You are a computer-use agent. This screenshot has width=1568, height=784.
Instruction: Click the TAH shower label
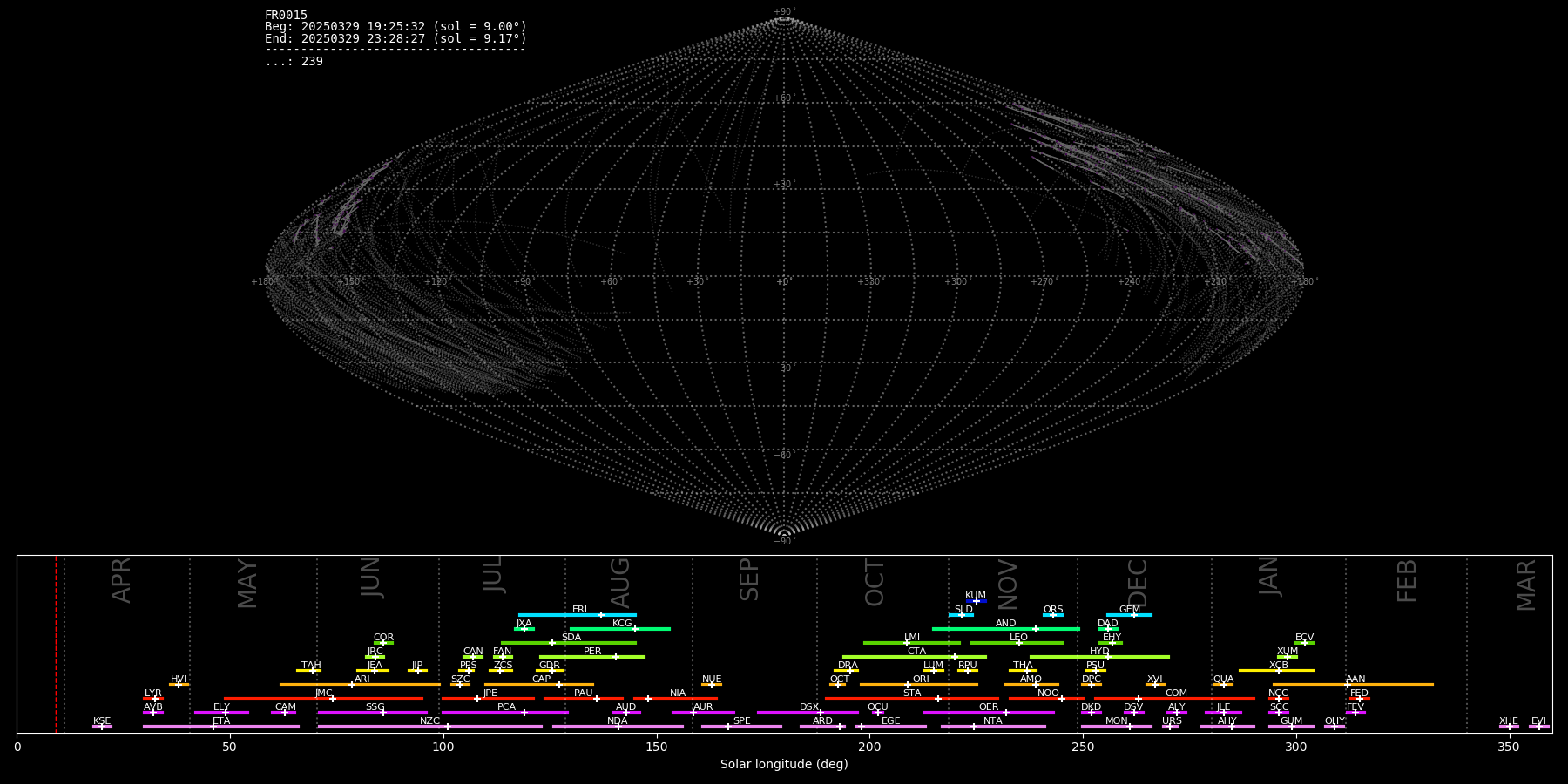coord(311,665)
